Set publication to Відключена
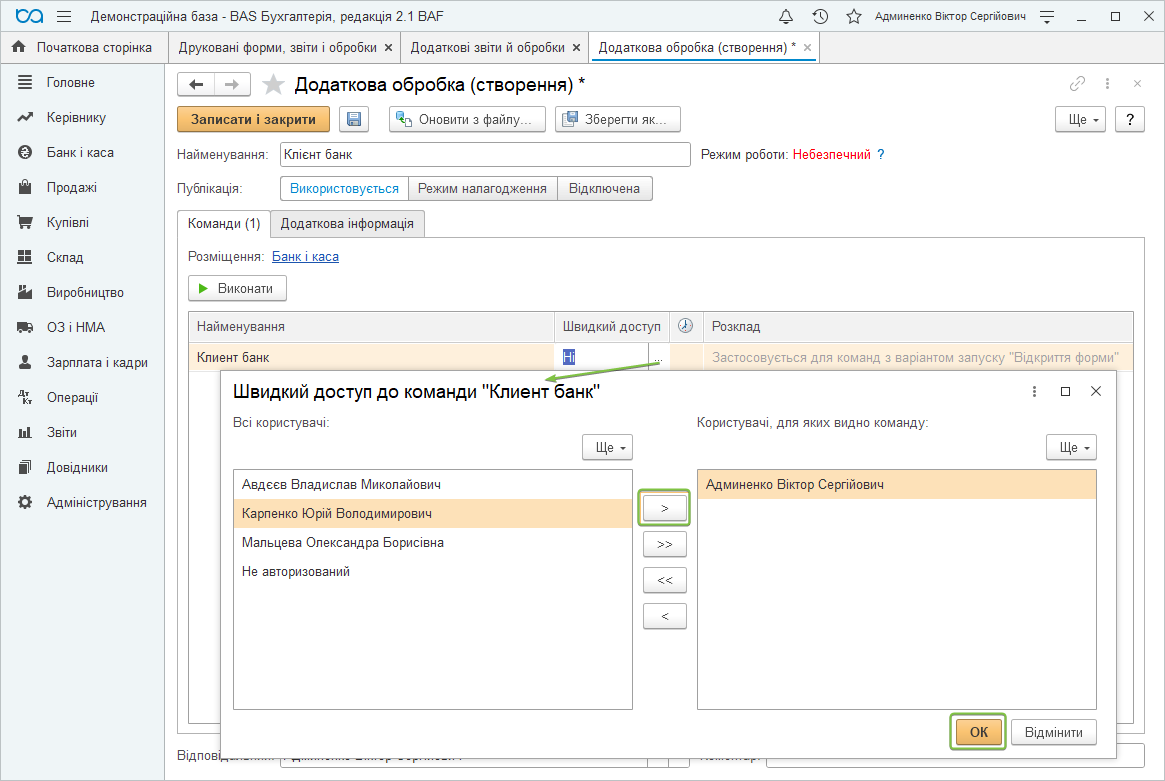1165x781 pixels. click(x=604, y=188)
